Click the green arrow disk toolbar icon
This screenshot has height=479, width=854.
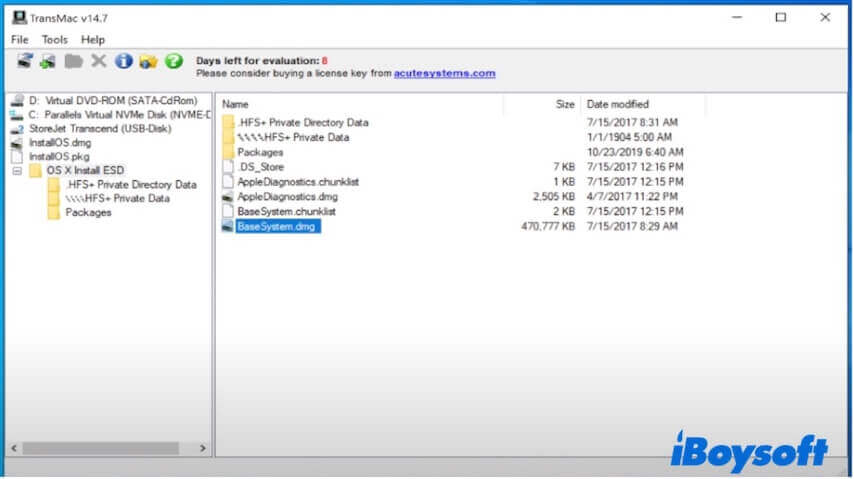click(x=48, y=62)
